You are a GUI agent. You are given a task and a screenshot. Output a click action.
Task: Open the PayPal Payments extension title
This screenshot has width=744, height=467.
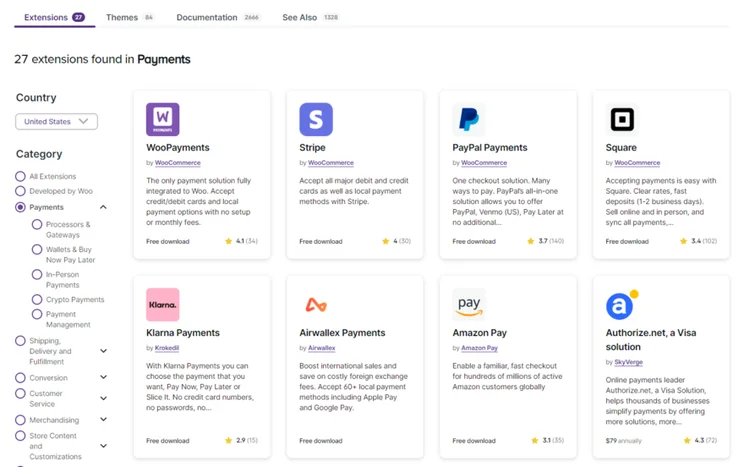490,148
